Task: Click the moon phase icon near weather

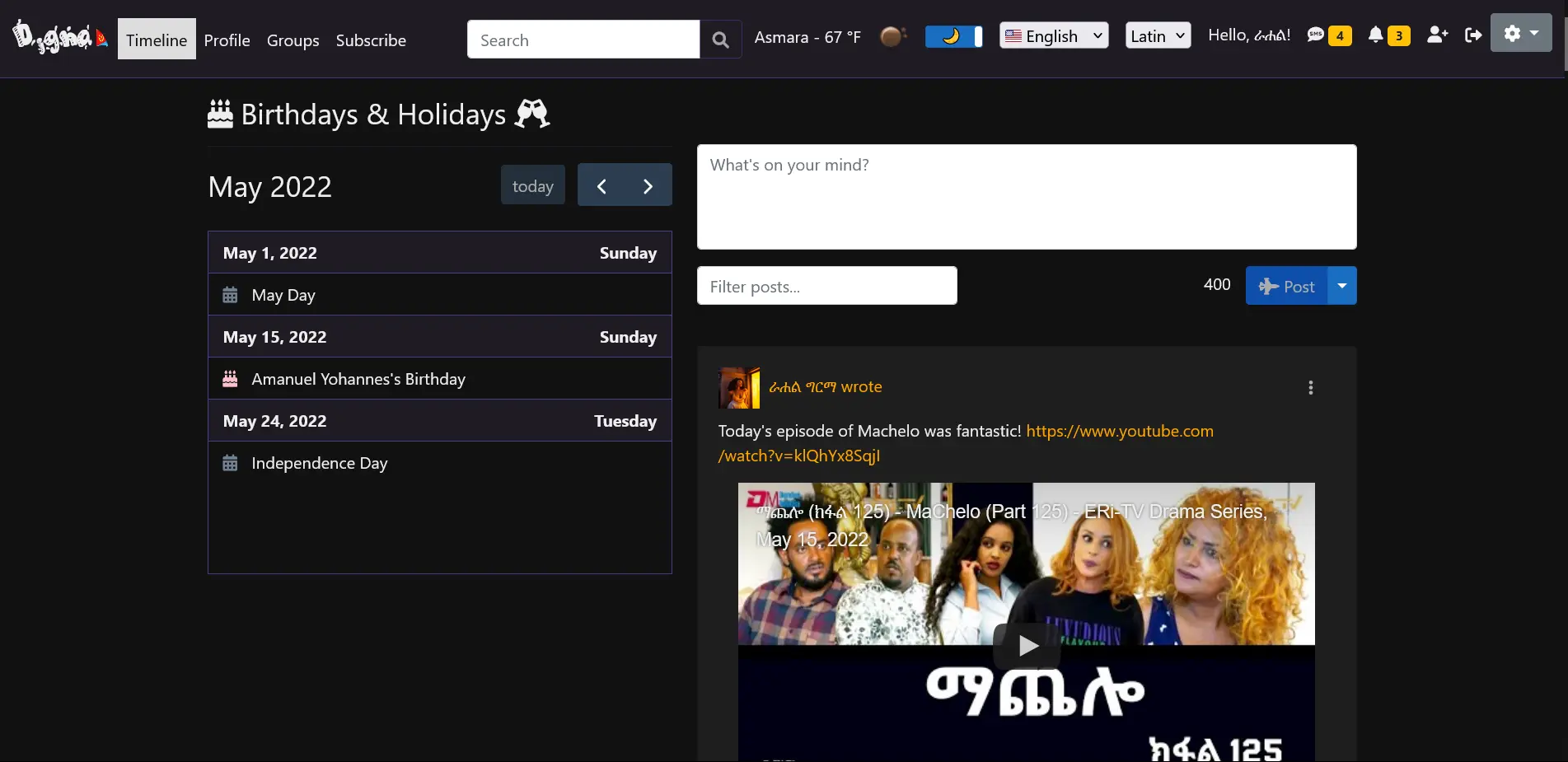Action: (892, 36)
